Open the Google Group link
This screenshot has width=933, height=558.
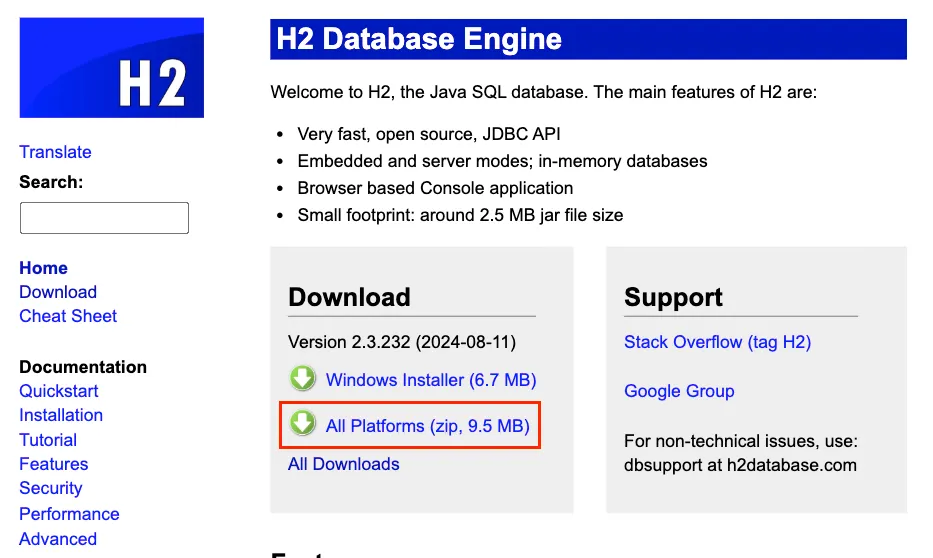click(679, 391)
